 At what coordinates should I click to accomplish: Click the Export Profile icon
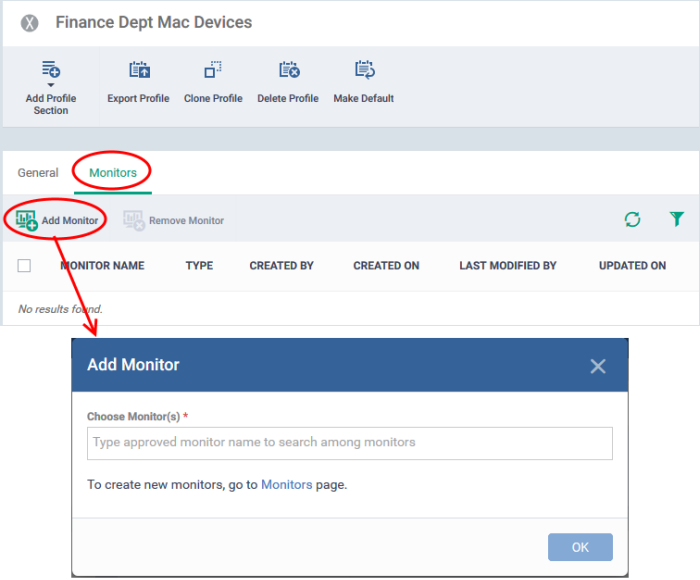pyautogui.click(x=139, y=70)
